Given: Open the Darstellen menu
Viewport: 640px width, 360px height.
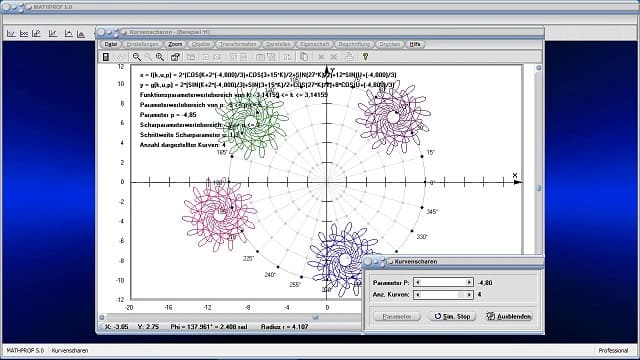Looking at the screenshot, I should pyautogui.click(x=278, y=44).
